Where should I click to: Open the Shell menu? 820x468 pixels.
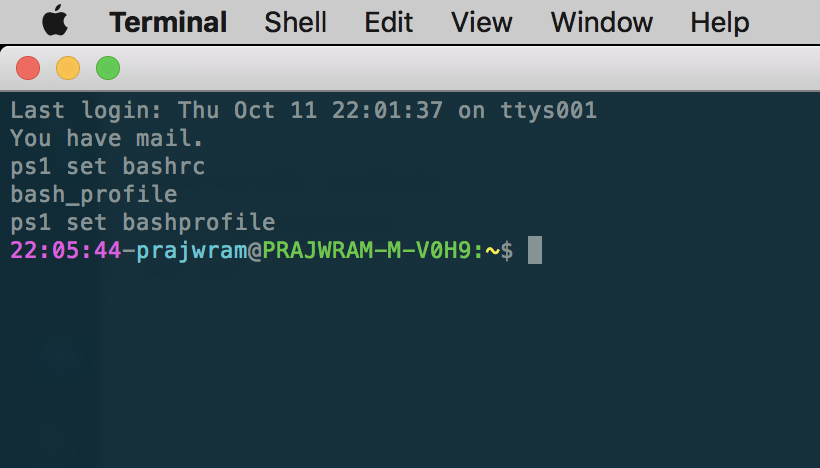coord(295,22)
